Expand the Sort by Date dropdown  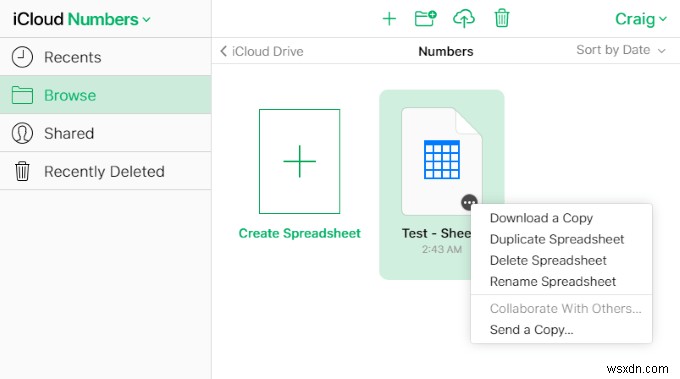[x=621, y=50]
